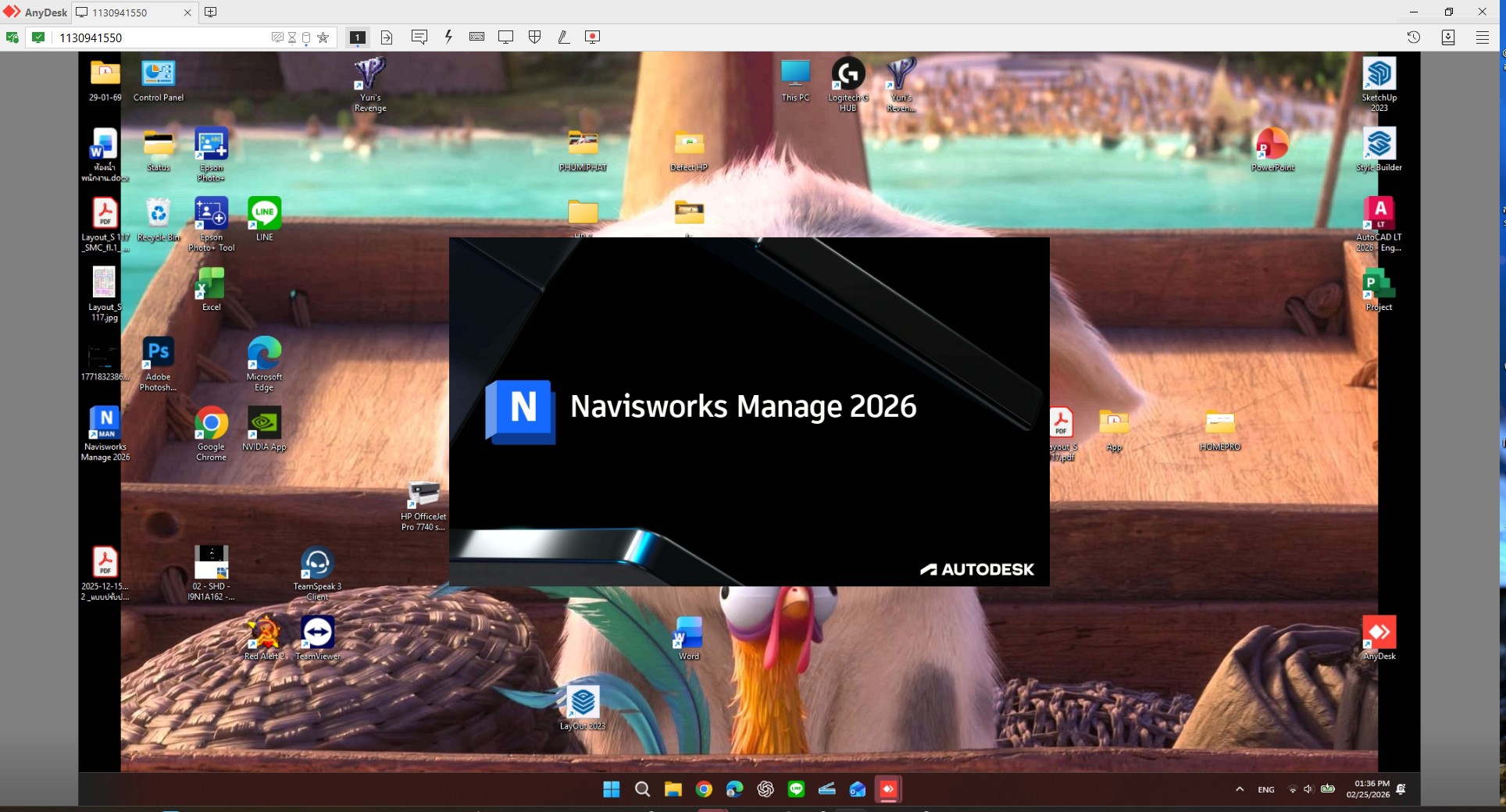Click the ENG language indicator in taskbar
Viewport: 1506px width, 812px height.
[1266, 789]
